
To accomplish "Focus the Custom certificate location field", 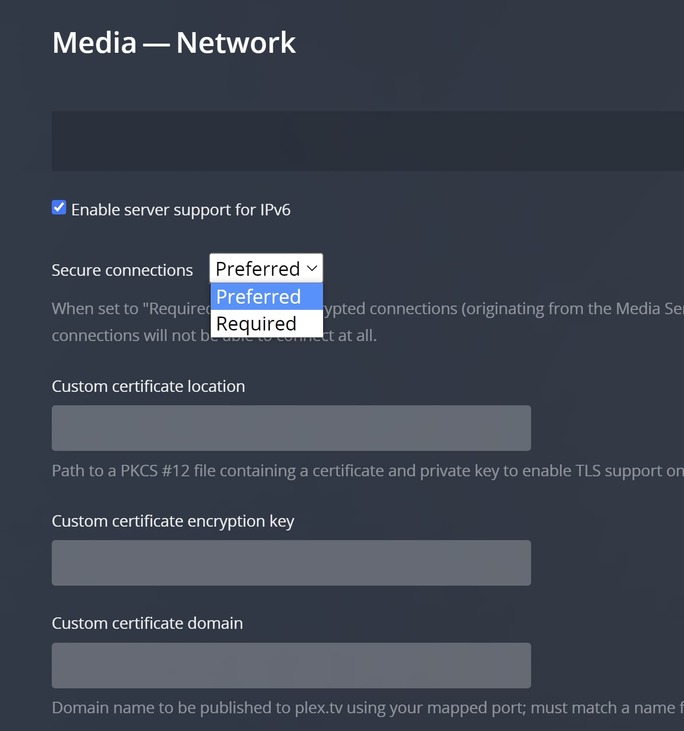I will click(x=291, y=428).
